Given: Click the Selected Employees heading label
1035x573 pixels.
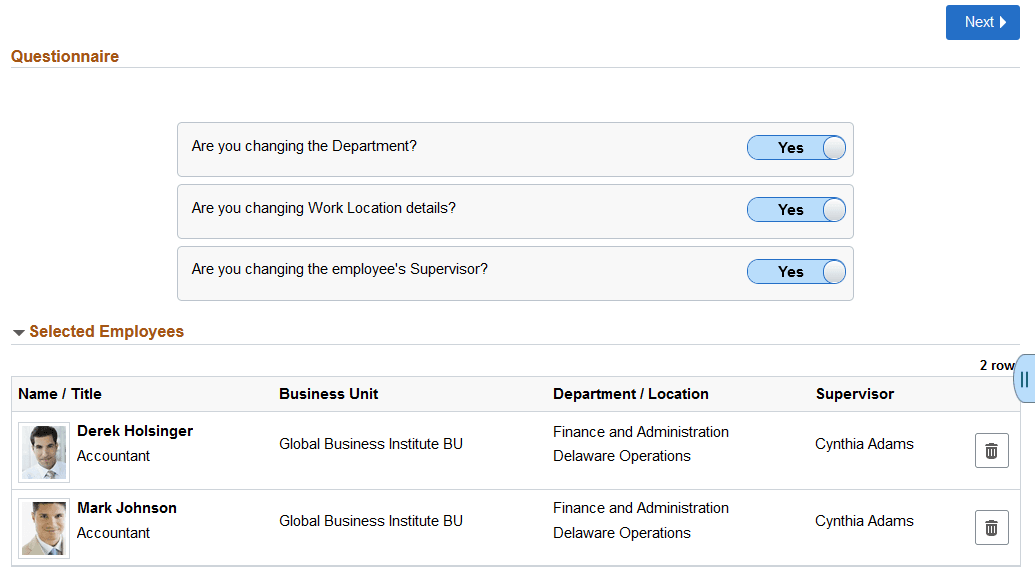Looking at the screenshot, I should click(x=107, y=332).
